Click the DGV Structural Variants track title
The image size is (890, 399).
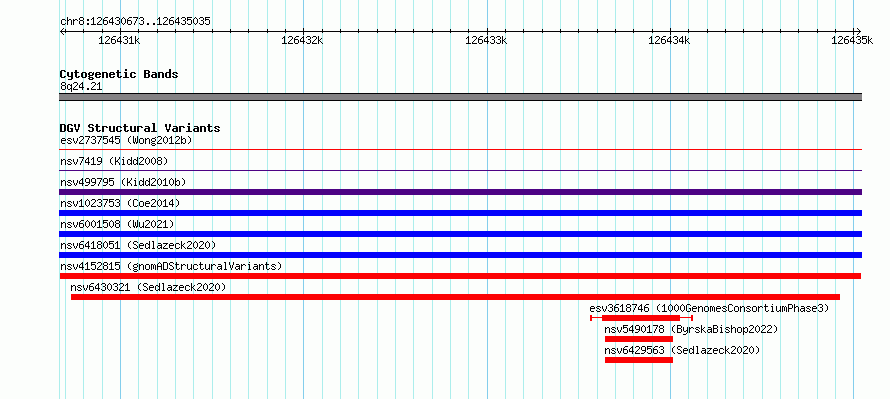pyautogui.click(x=140, y=128)
